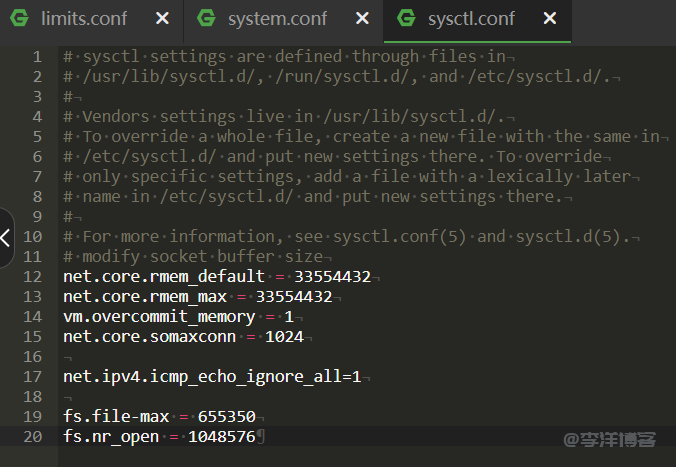The width and height of the screenshot is (676, 467).
Task: Click the 'fs.file-max' setting
Action: pos(116,417)
